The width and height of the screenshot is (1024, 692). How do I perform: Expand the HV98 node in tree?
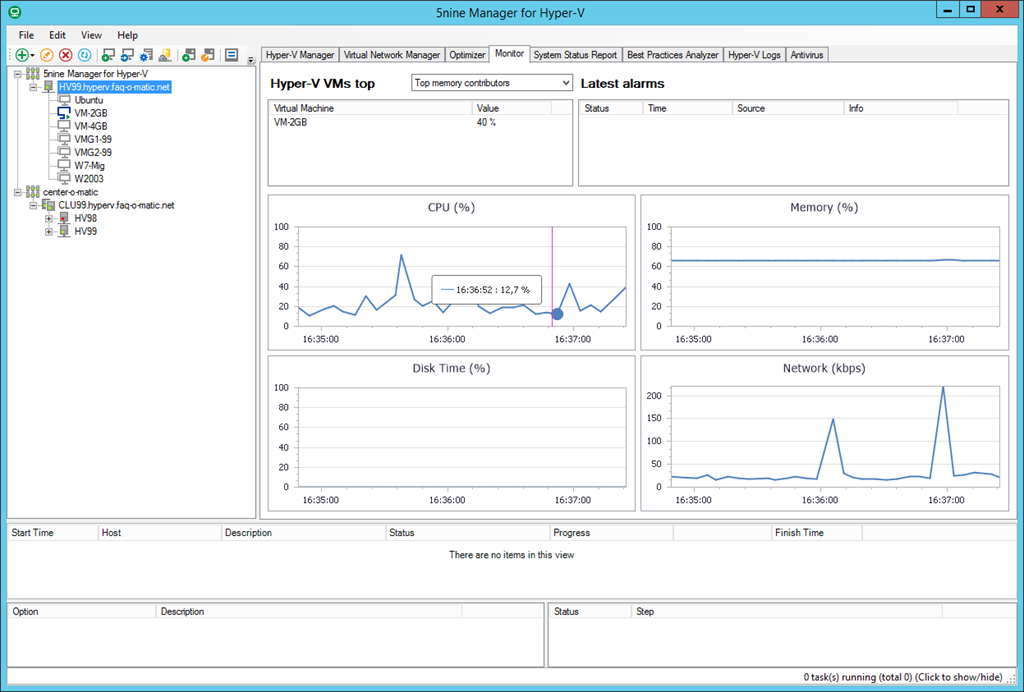click(x=49, y=219)
